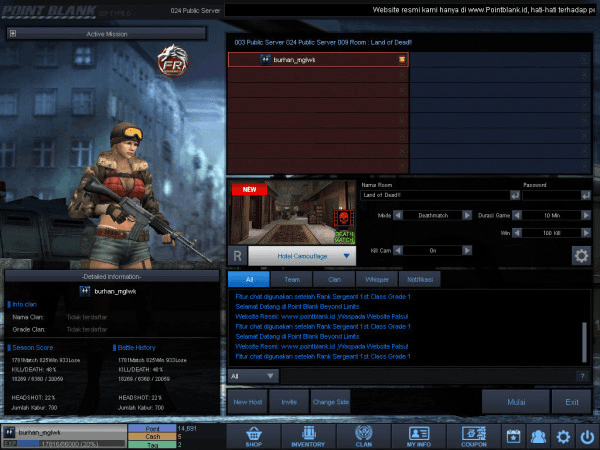This screenshot has width=600, height=450.
Task: Select next Mode with right arrow
Action: click(x=467, y=215)
